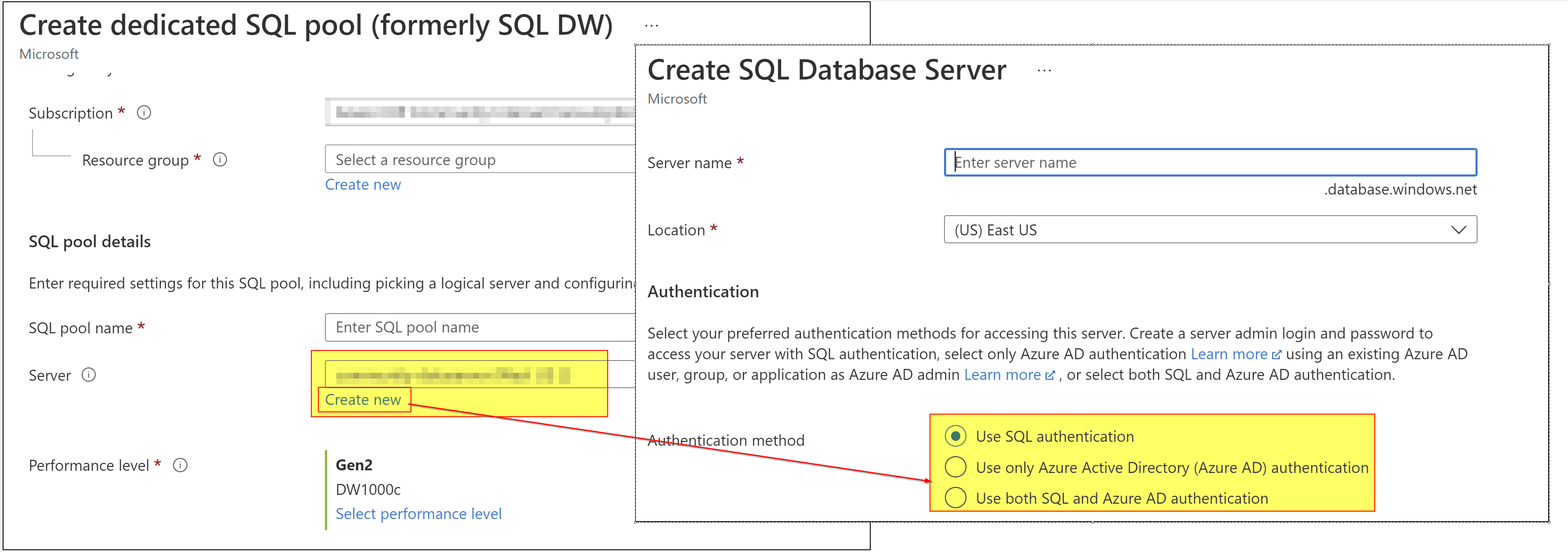Click the info icon beside Resource group
This screenshot has width=1568, height=552.
coord(220,159)
